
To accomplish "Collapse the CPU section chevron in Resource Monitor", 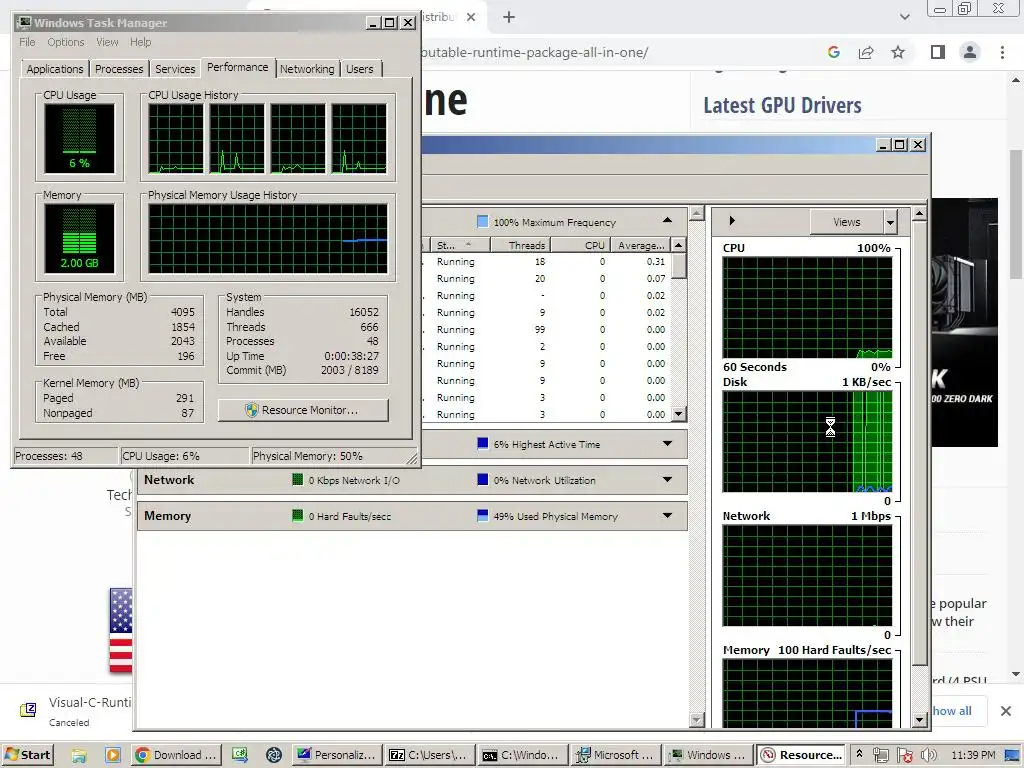I will coord(667,221).
